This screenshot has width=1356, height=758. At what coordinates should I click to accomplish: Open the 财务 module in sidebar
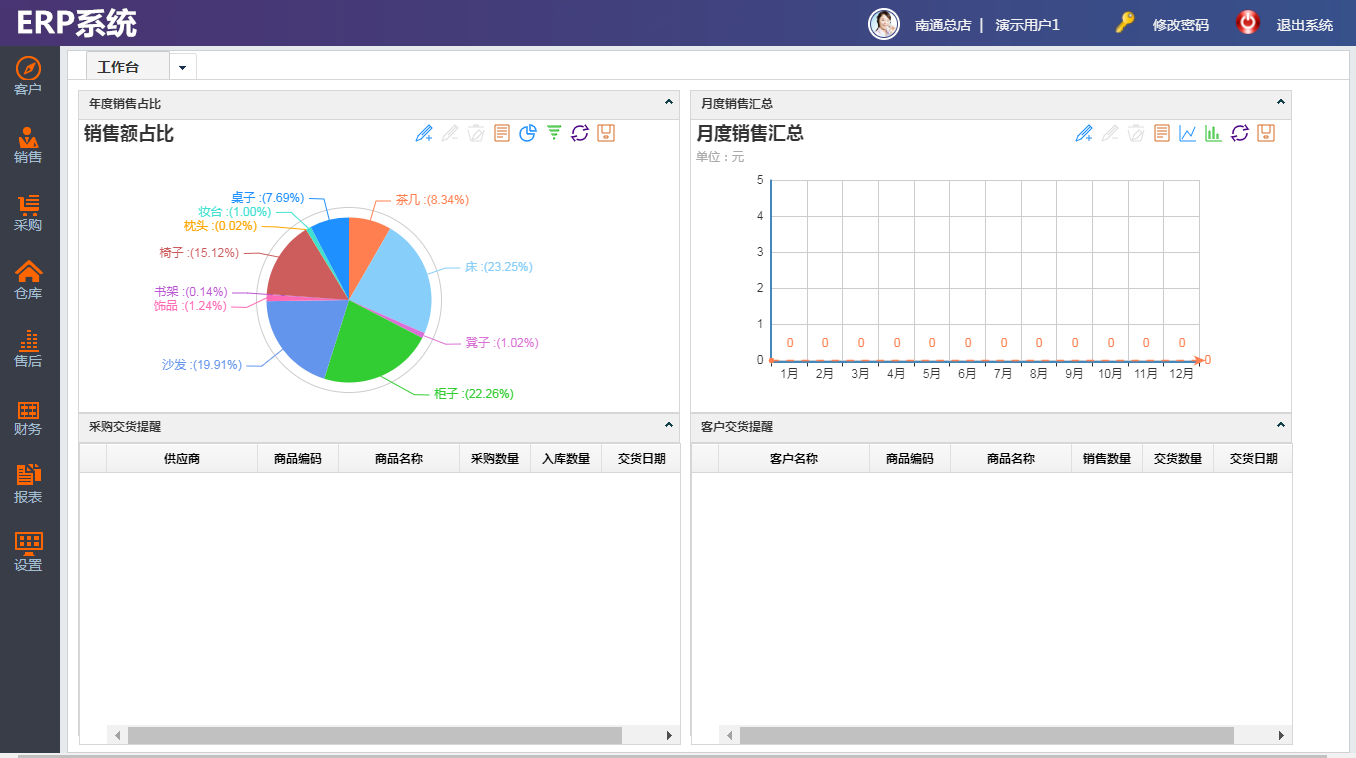point(28,417)
